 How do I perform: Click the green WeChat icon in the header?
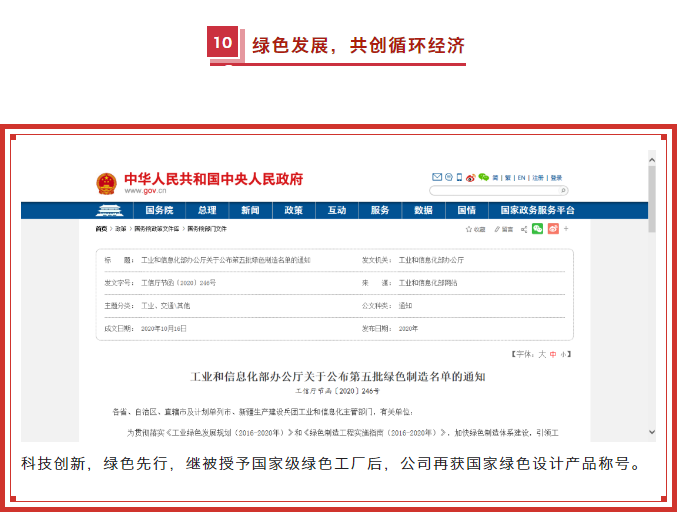(x=484, y=177)
